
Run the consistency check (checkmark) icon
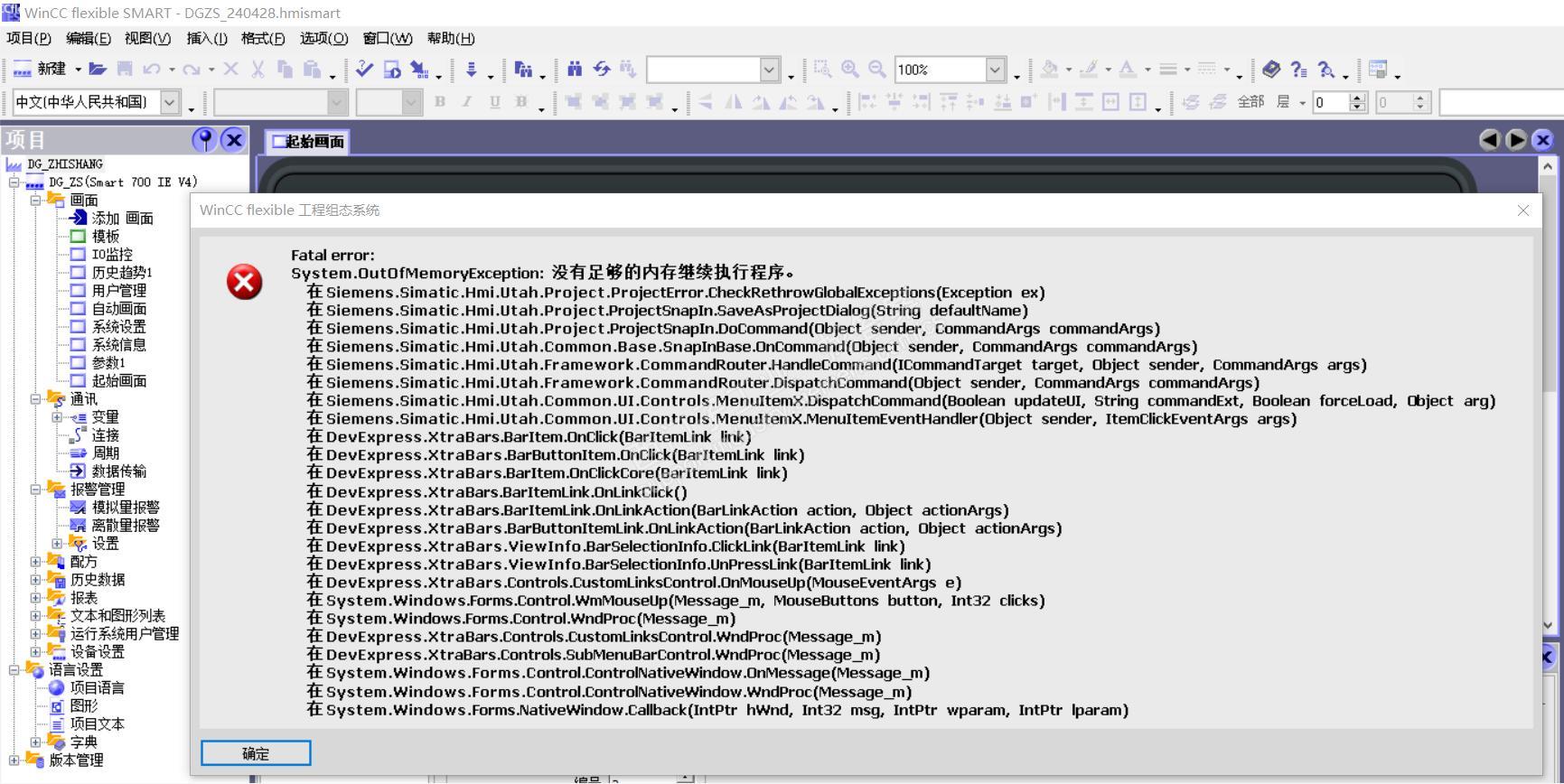[364, 70]
